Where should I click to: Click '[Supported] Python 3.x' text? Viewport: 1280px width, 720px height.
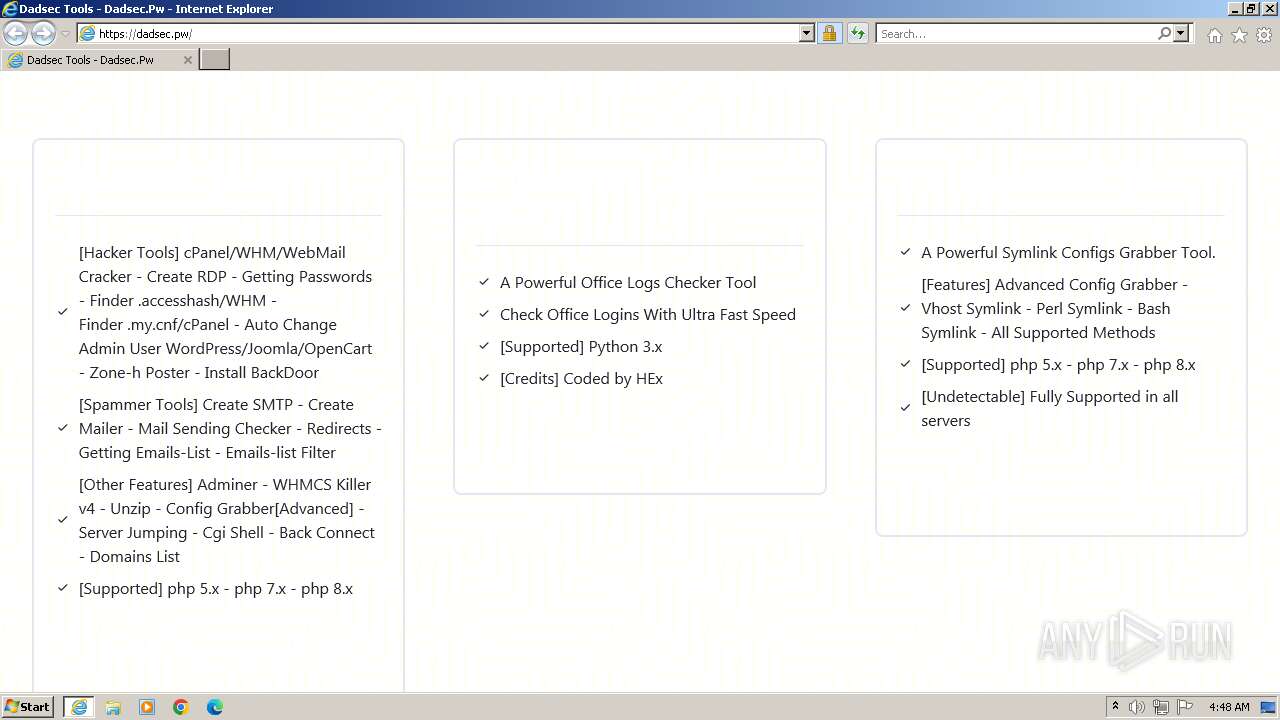(x=581, y=346)
